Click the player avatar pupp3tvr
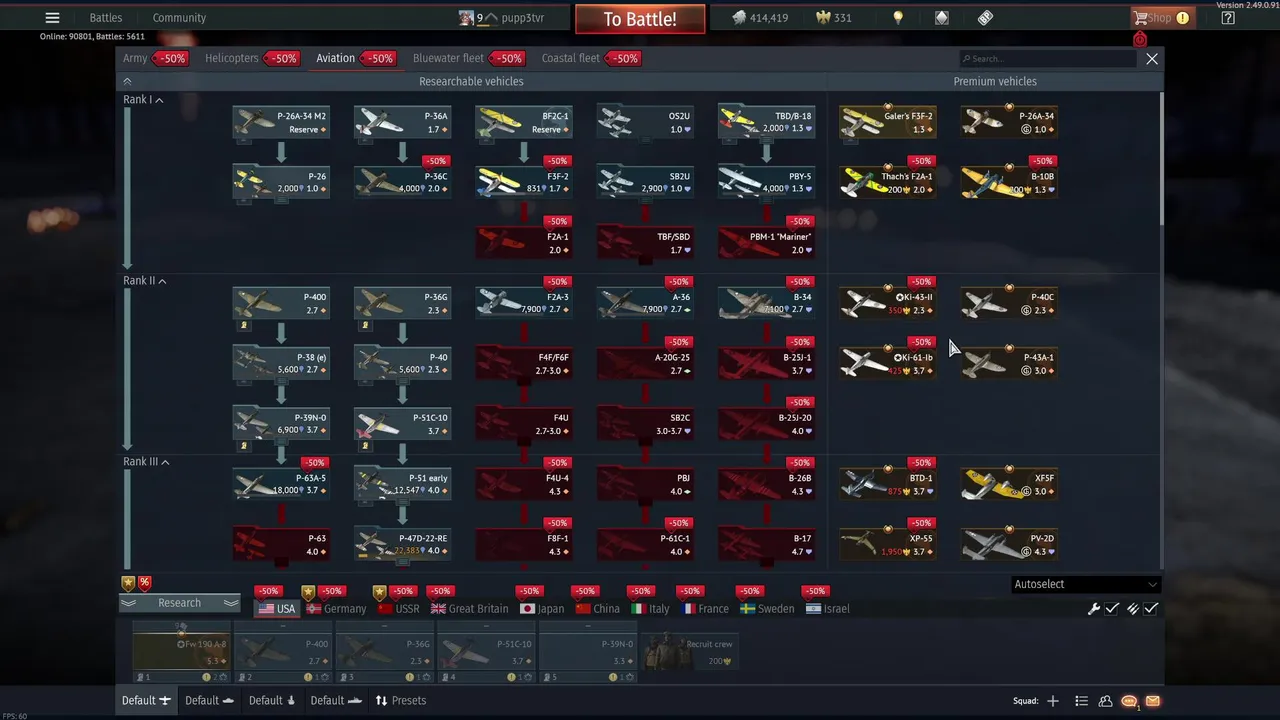 coord(466,17)
